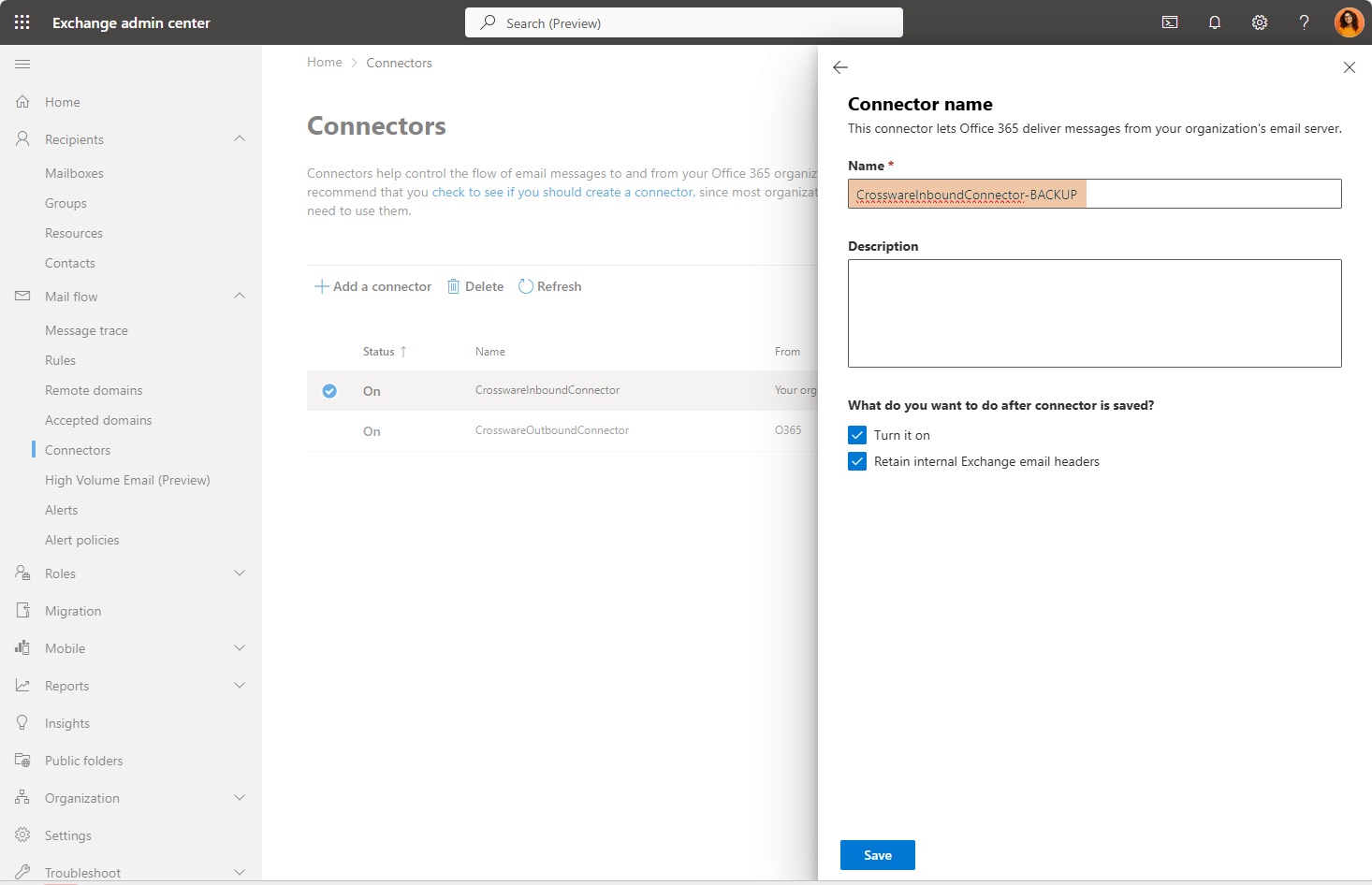Click Add a connector
1372x885 pixels.
(373, 286)
